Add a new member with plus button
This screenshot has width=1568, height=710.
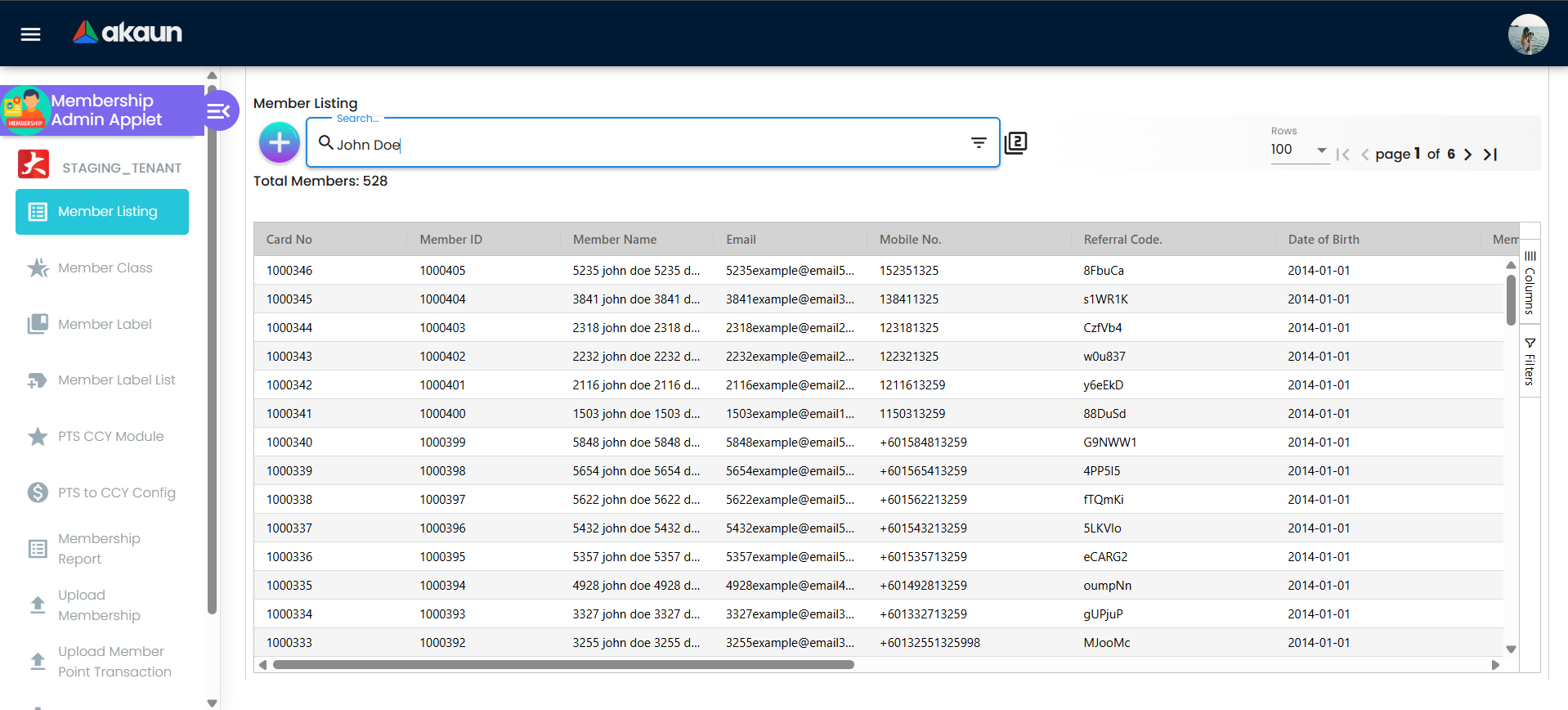(x=280, y=142)
